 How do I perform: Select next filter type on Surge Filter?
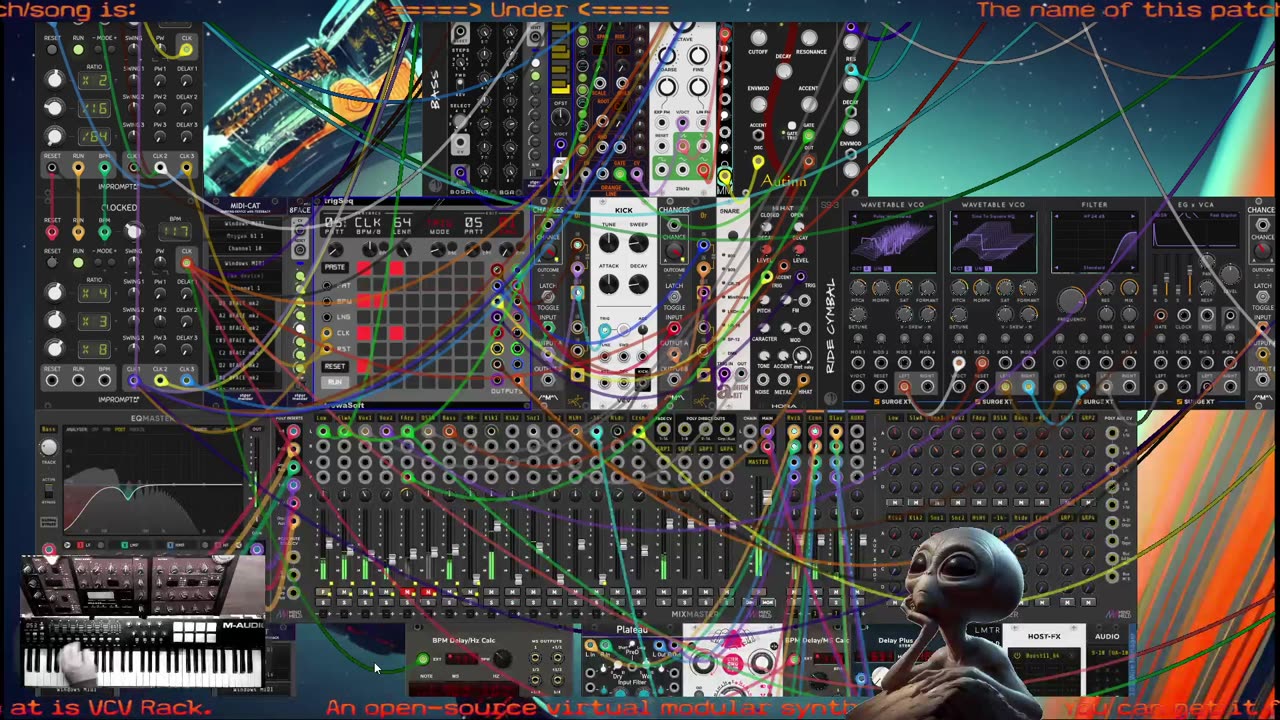[x=1135, y=216]
